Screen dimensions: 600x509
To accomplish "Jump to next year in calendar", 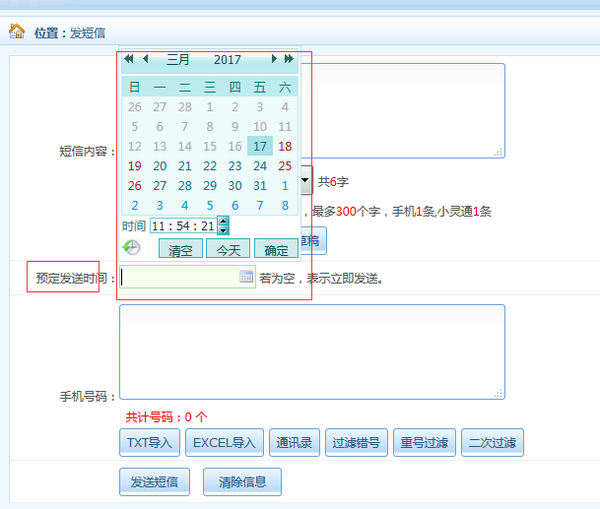I will (289, 60).
